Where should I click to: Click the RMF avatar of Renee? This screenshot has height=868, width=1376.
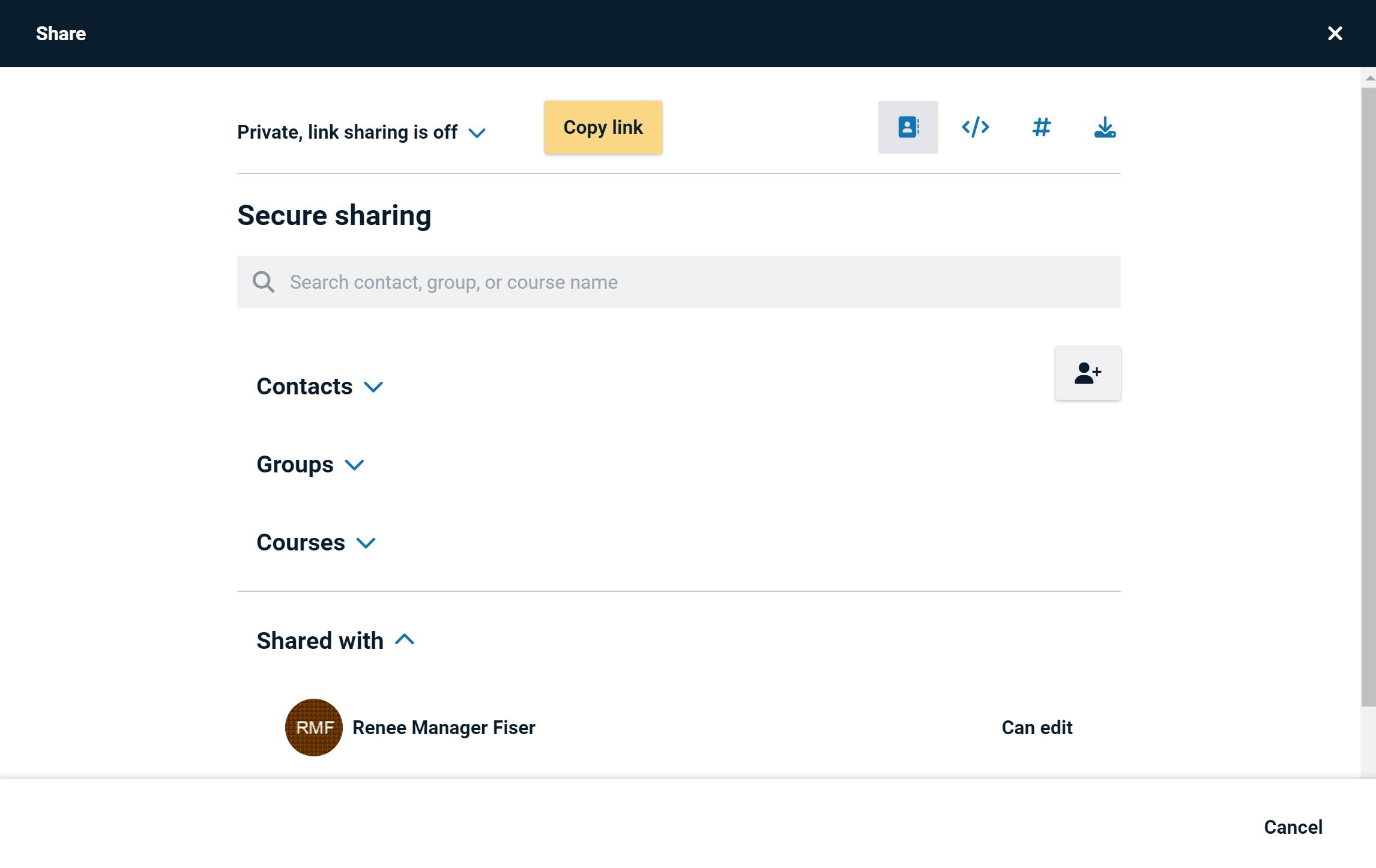[x=313, y=728]
